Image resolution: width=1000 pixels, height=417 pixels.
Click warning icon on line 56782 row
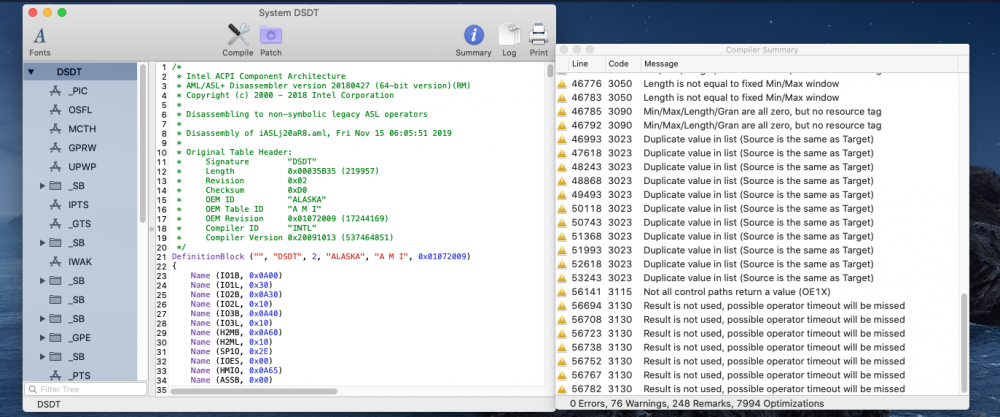click(562, 389)
